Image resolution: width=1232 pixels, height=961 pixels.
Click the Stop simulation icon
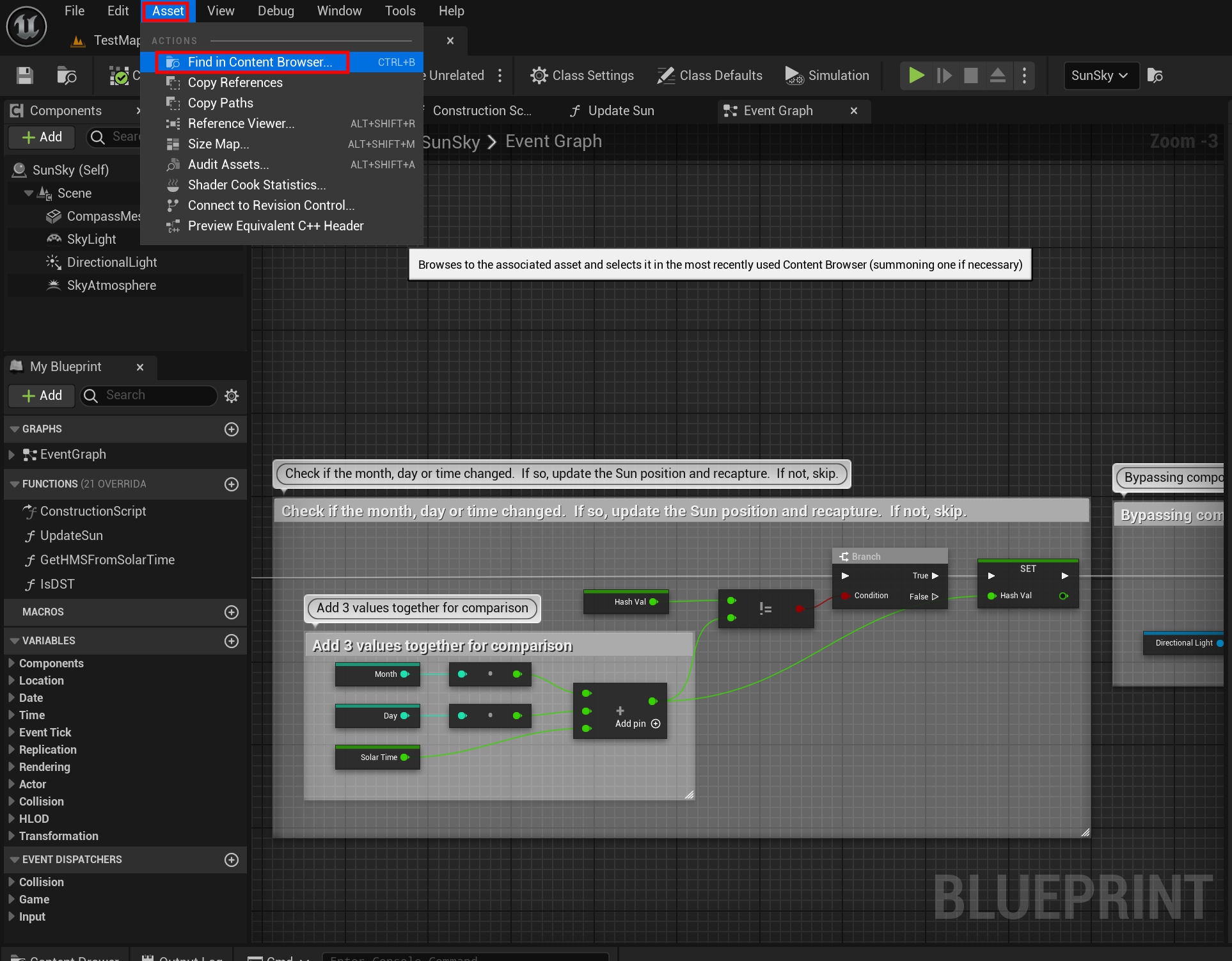click(x=970, y=75)
